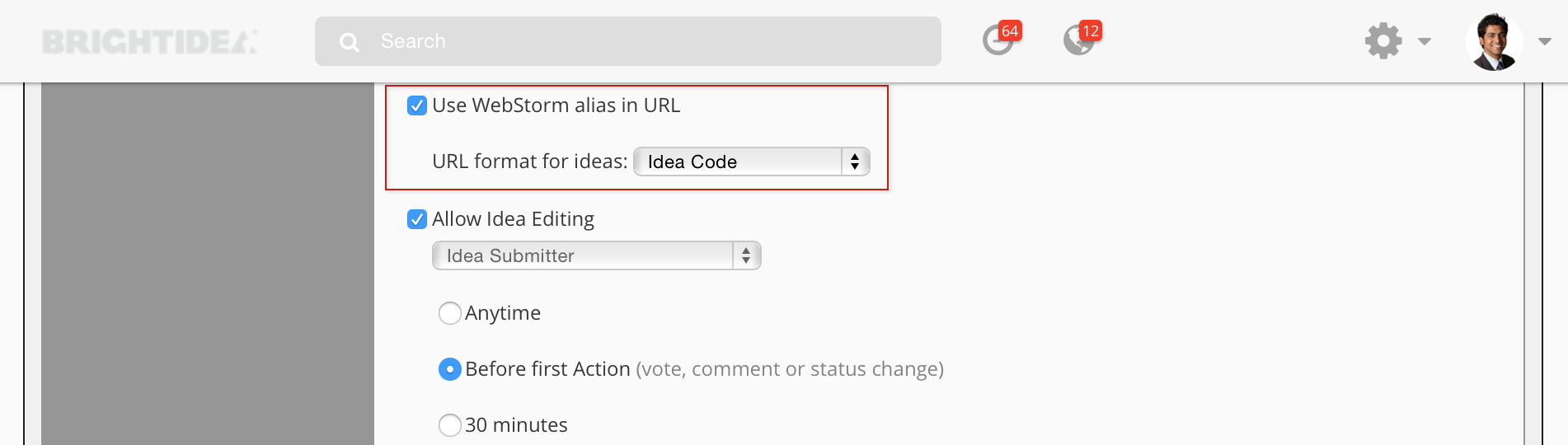
Task: Click the settings gear icon
Action: coord(1383,40)
